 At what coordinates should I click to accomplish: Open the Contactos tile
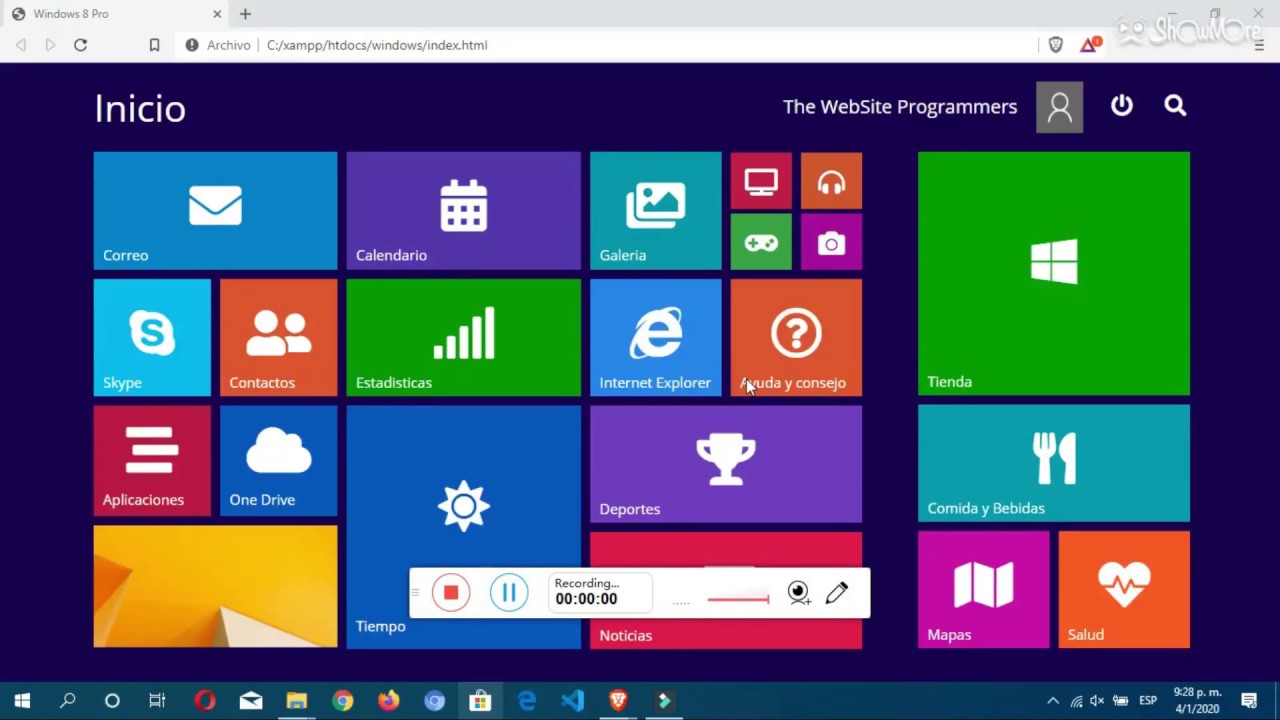278,337
